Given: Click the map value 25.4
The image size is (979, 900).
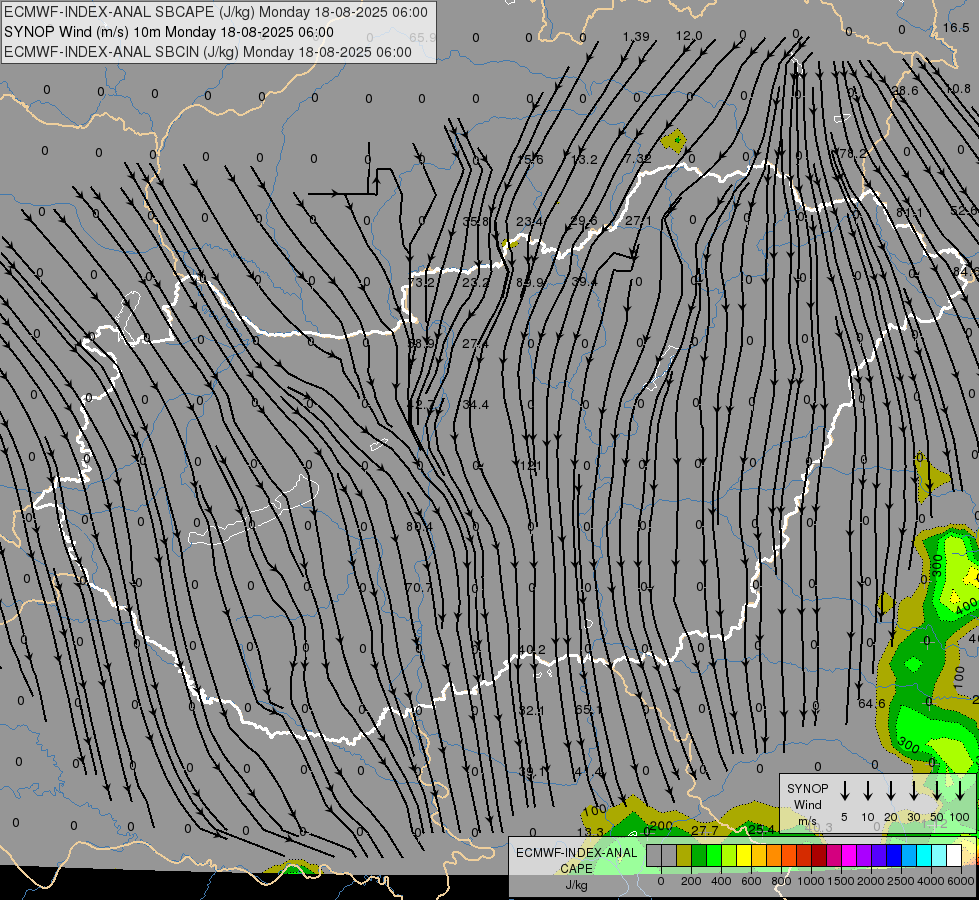Looking at the screenshot, I should [x=761, y=829].
